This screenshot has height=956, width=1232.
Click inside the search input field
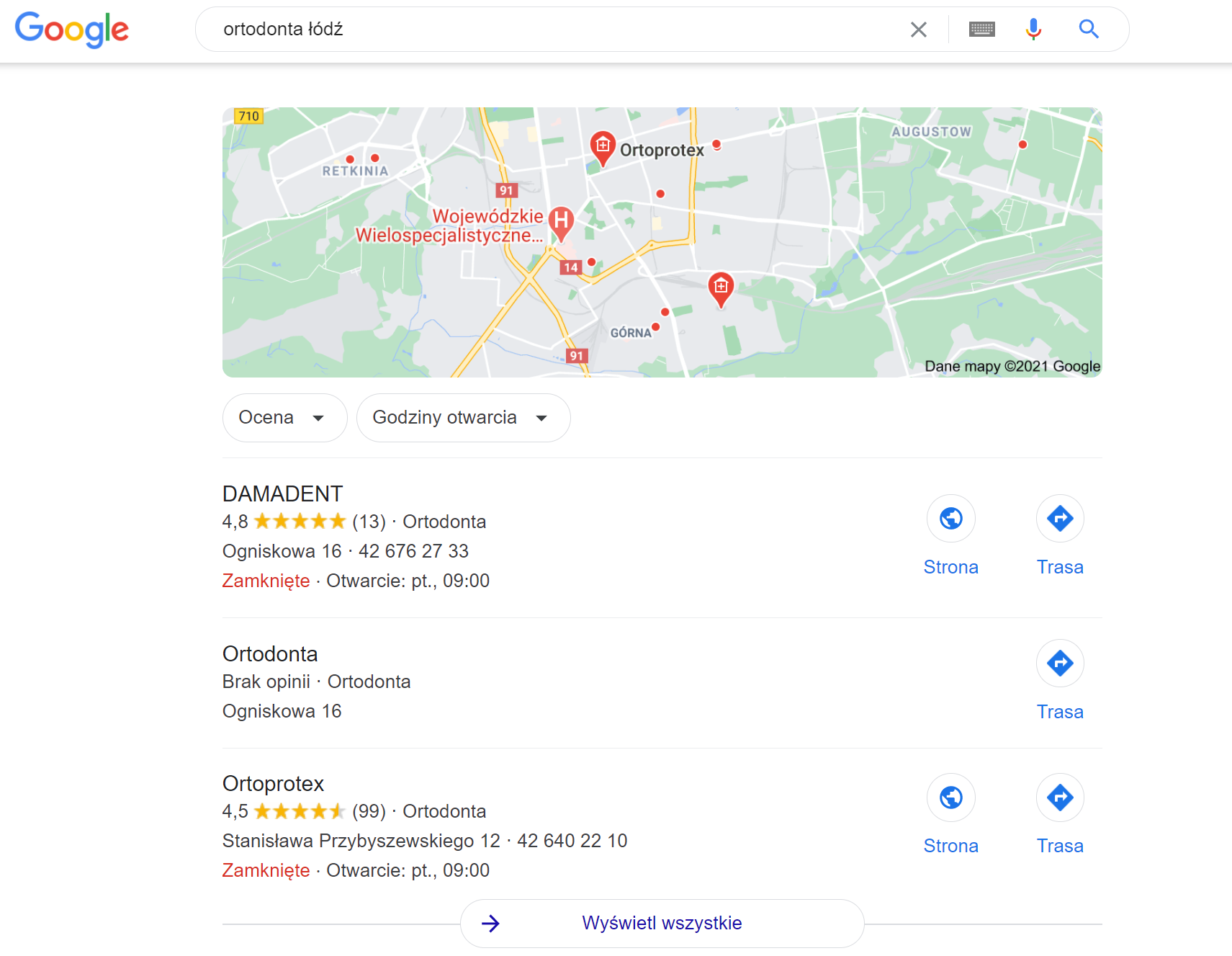pyautogui.click(x=504, y=29)
